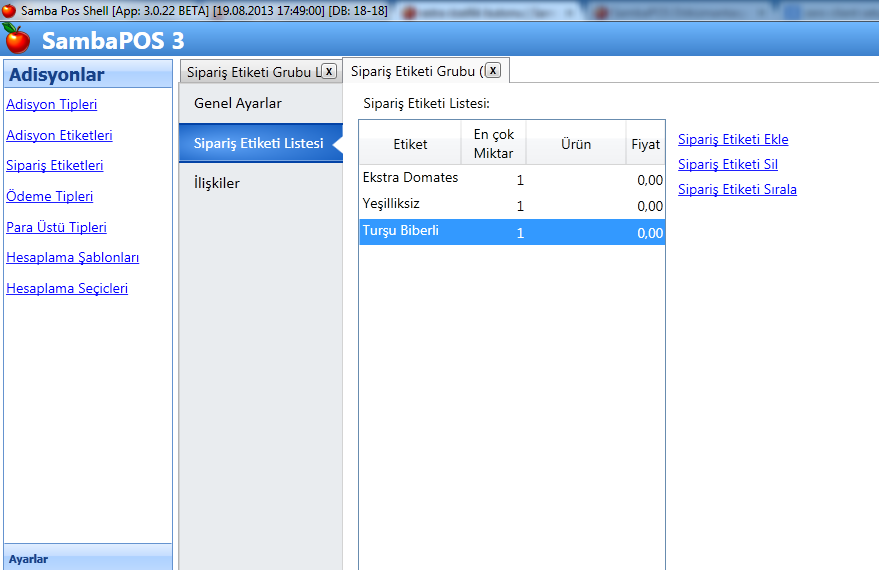Close the inactive Sipariş Etiketi Grubu tab

tap(328, 71)
